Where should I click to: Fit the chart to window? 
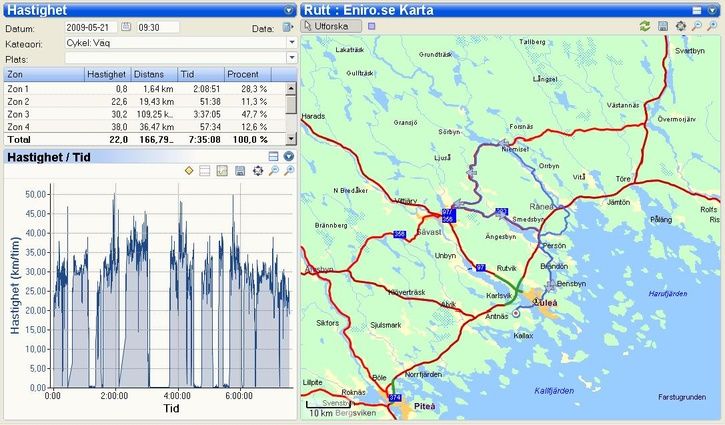tap(257, 172)
